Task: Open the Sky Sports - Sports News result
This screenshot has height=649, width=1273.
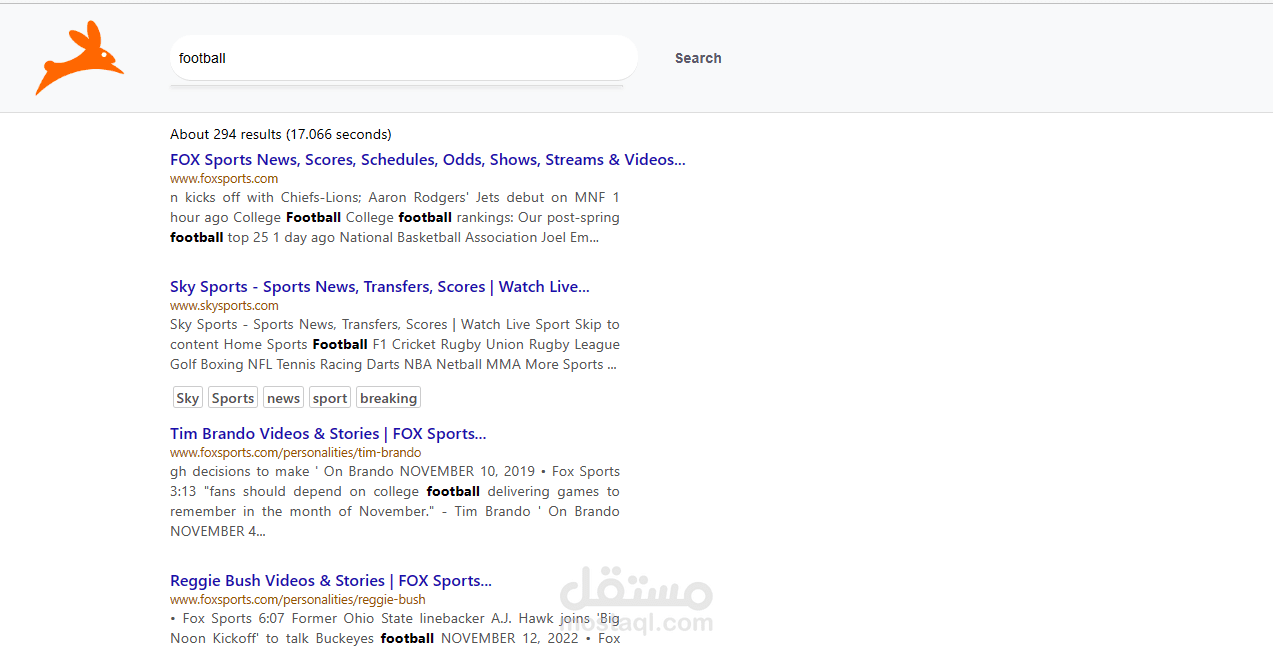Action: [380, 287]
